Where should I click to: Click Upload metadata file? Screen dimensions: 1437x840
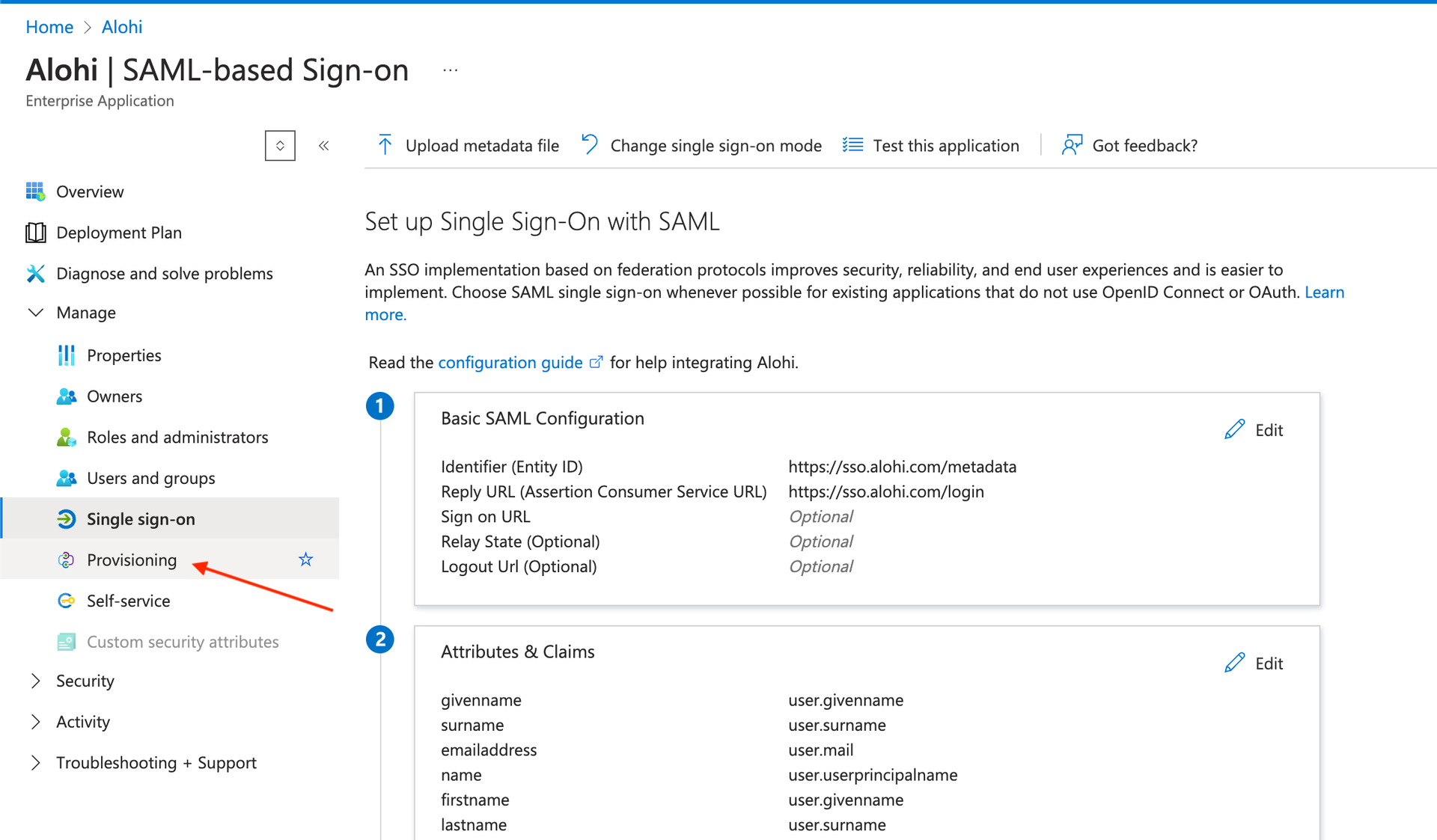click(x=468, y=145)
